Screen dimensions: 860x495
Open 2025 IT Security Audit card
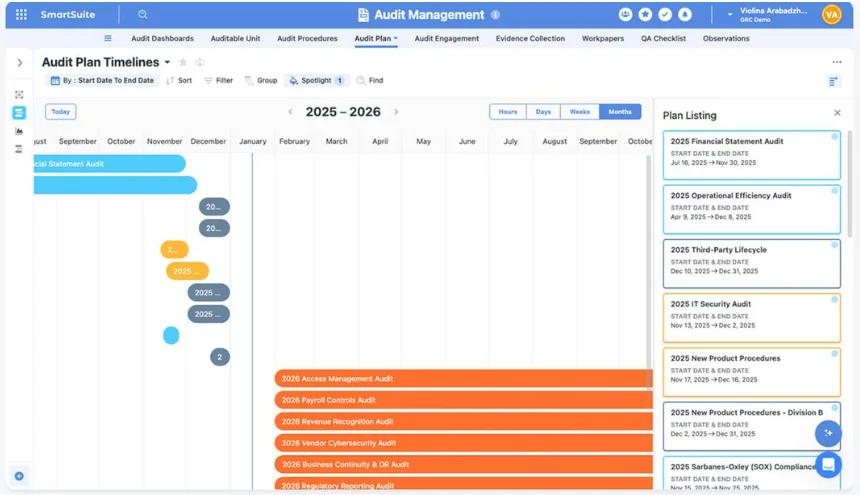[x=751, y=318]
